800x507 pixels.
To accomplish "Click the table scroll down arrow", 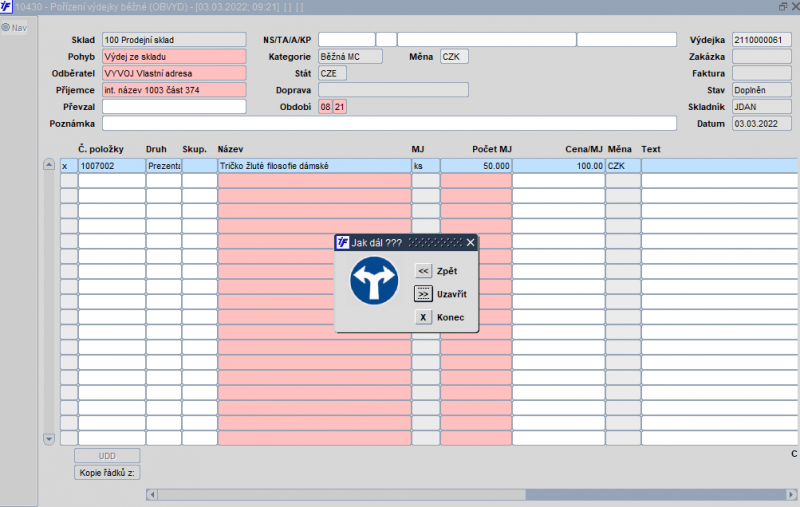I will pyautogui.click(x=49, y=439).
